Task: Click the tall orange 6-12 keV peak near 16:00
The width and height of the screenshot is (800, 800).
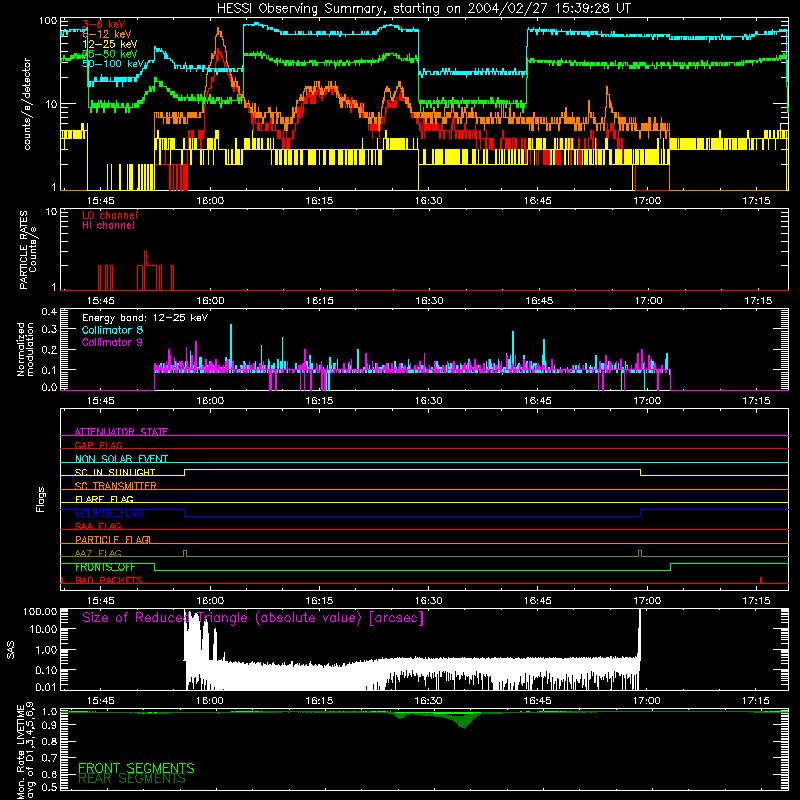Action: (219, 32)
